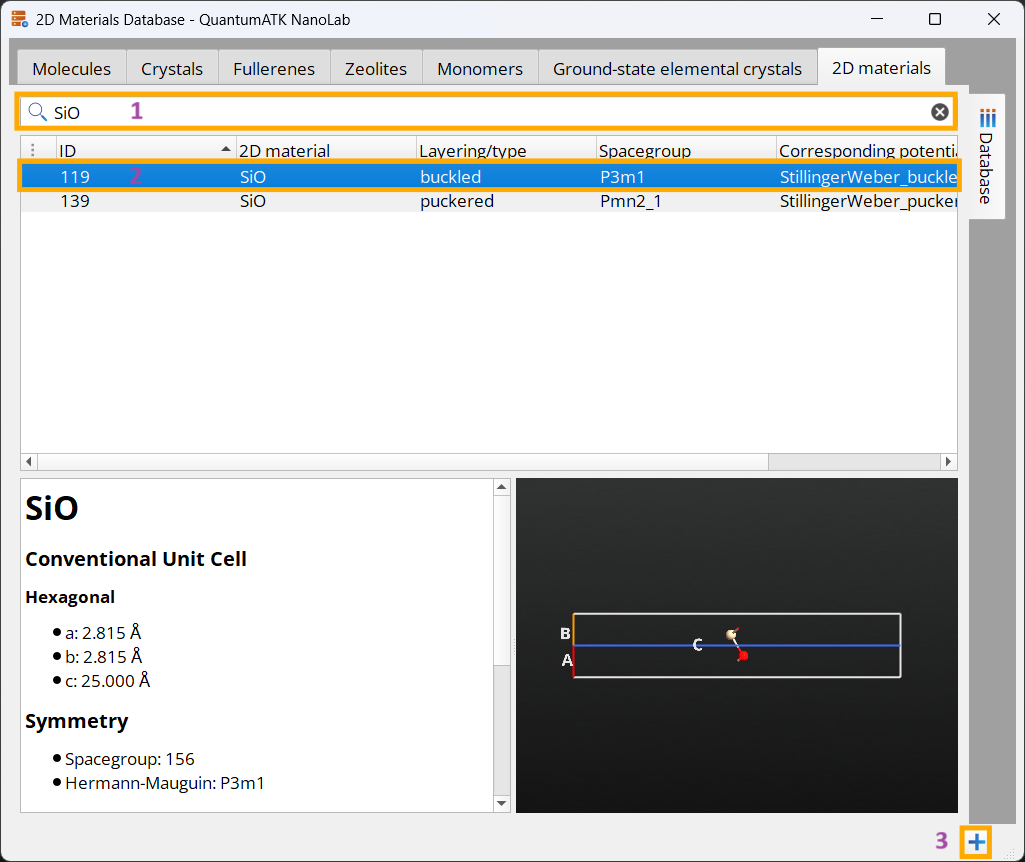The width and height of the screenshot is (1025, 862).
Task: Sort by Spacegroup column header
Action: [686, 150]
